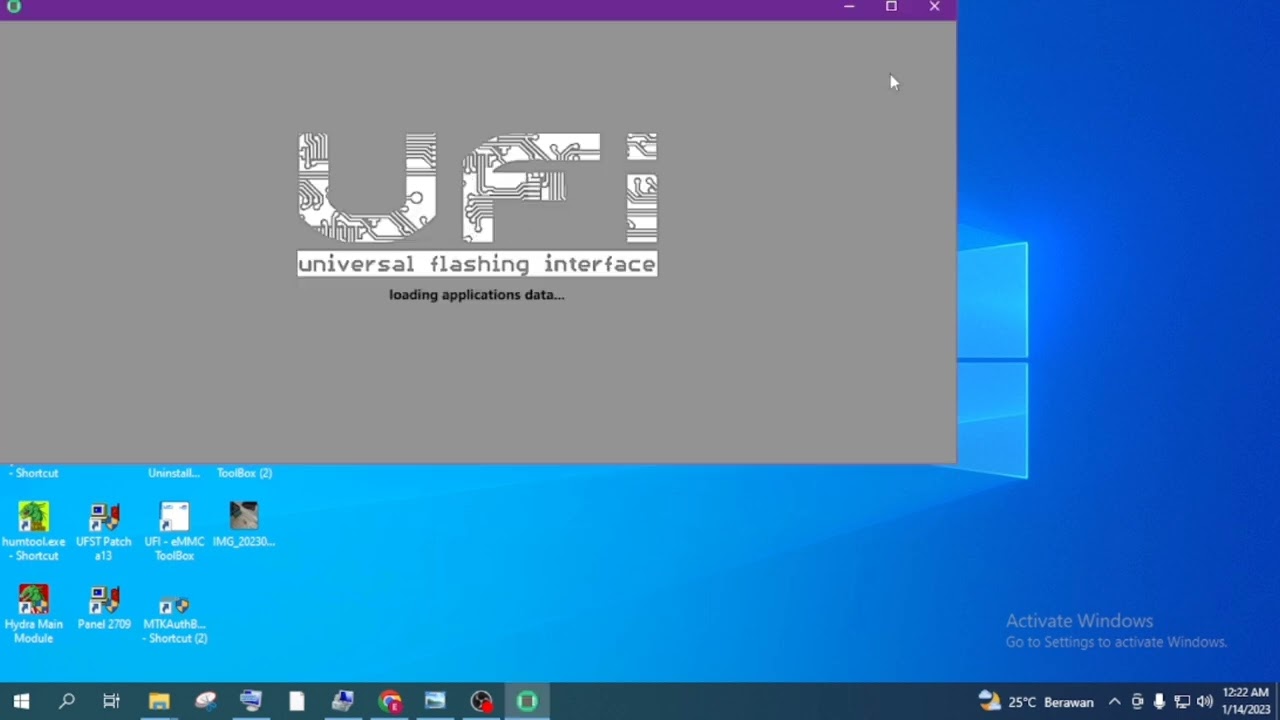Click the OBS recording icon in taskbar
The image size is (1280, 720).
(481, 701)
